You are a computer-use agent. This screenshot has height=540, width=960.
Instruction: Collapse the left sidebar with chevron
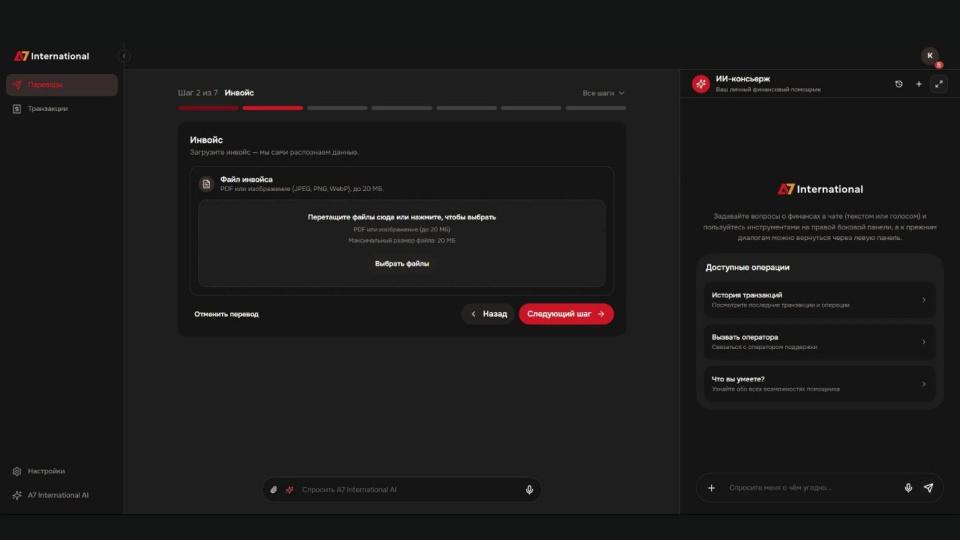[124, 56]
